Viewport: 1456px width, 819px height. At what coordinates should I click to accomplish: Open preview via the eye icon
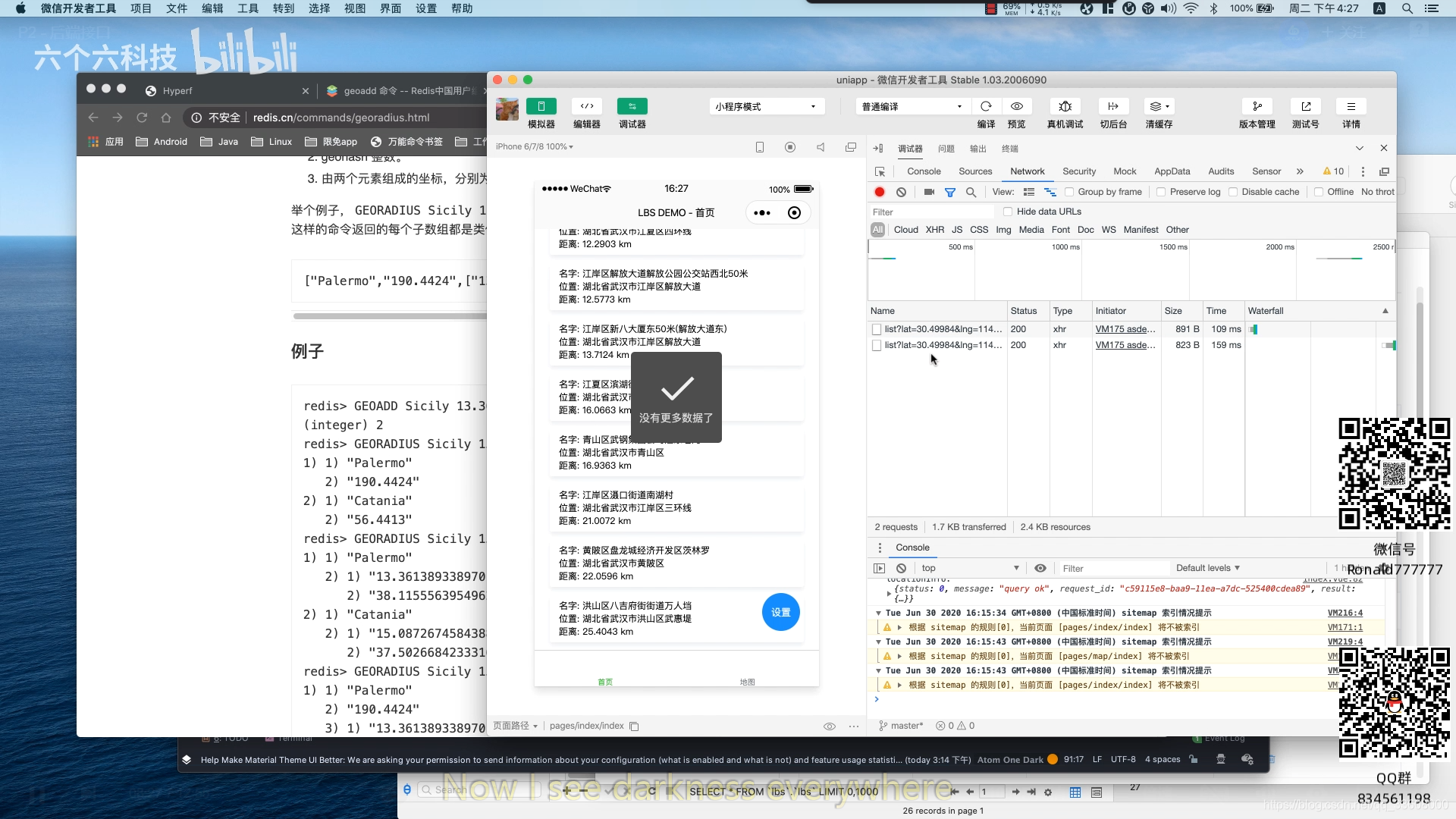click(x=1016, y=107)
